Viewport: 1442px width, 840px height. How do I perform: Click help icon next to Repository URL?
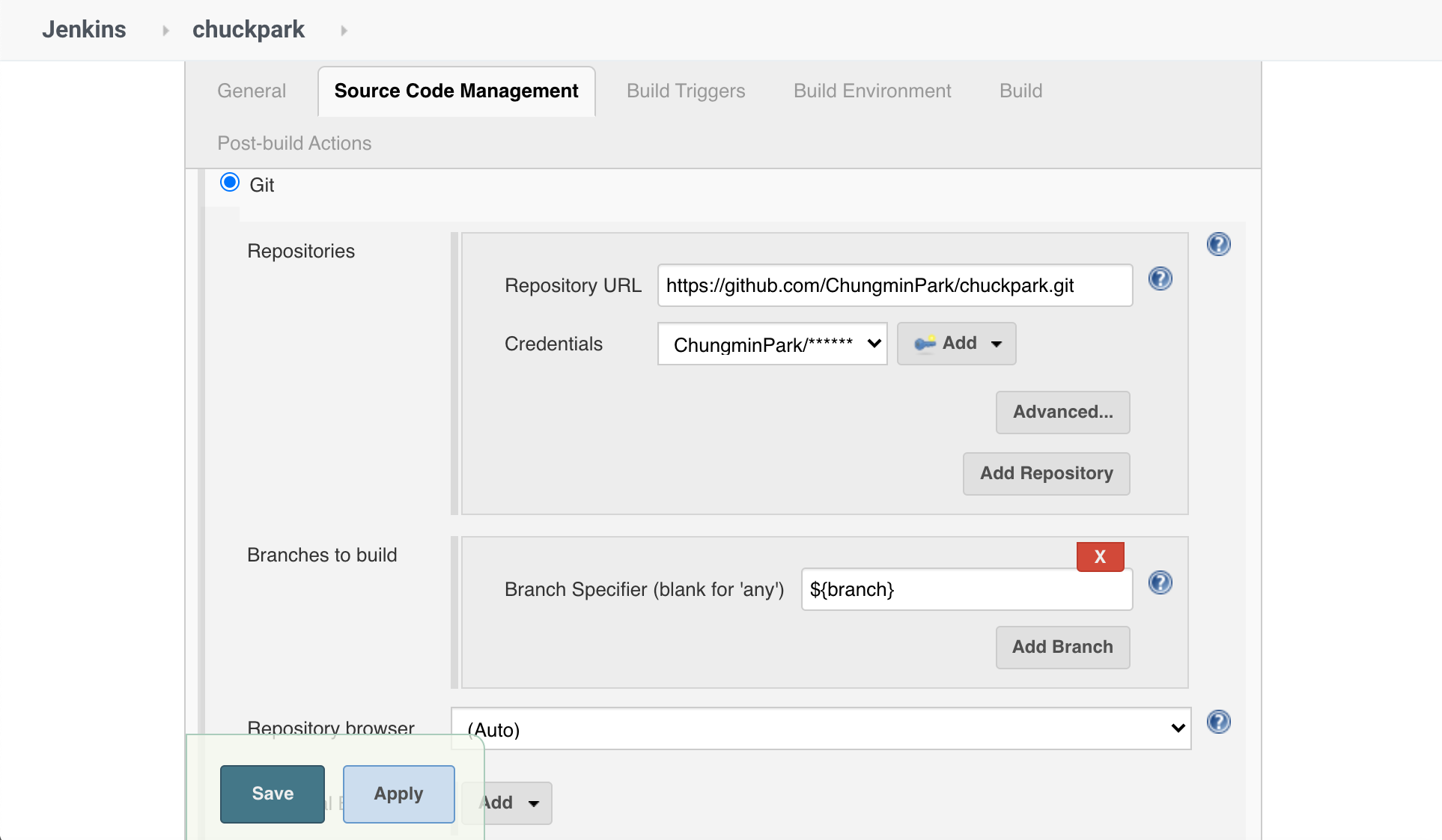pyautogui.click(x=1160, y=279)
